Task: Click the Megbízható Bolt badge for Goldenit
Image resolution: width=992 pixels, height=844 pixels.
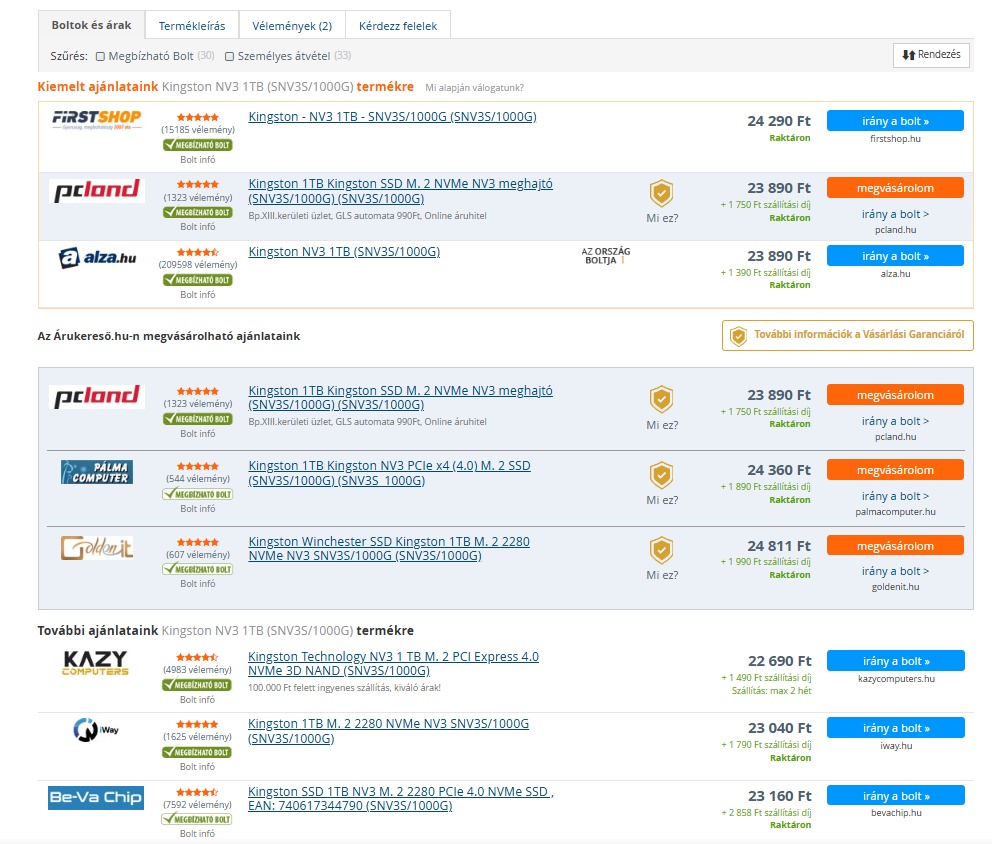Action: (197, 569)
